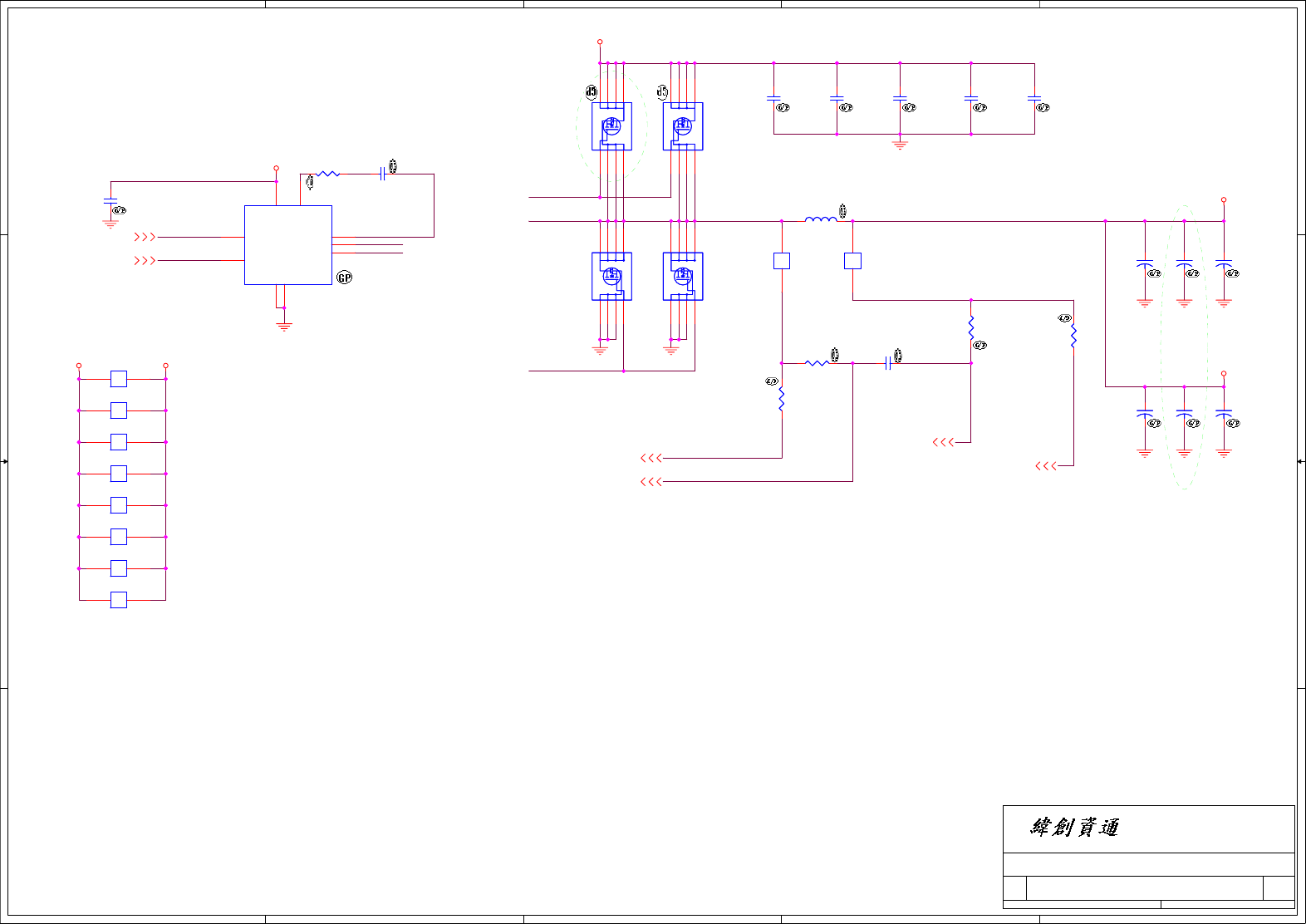Click the power terminal circle above the MOSFETs

click(x=600, y=42)
